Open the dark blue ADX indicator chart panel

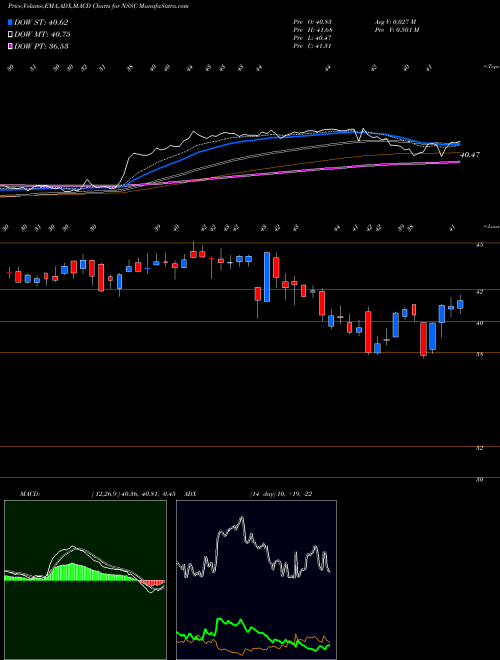(x=256, y=580)
